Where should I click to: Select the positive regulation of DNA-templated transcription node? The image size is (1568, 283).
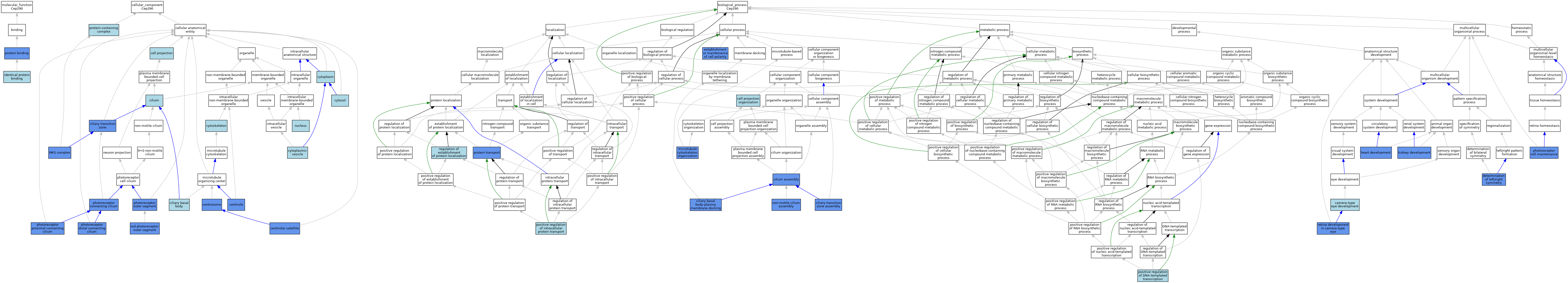[1153, 276]
